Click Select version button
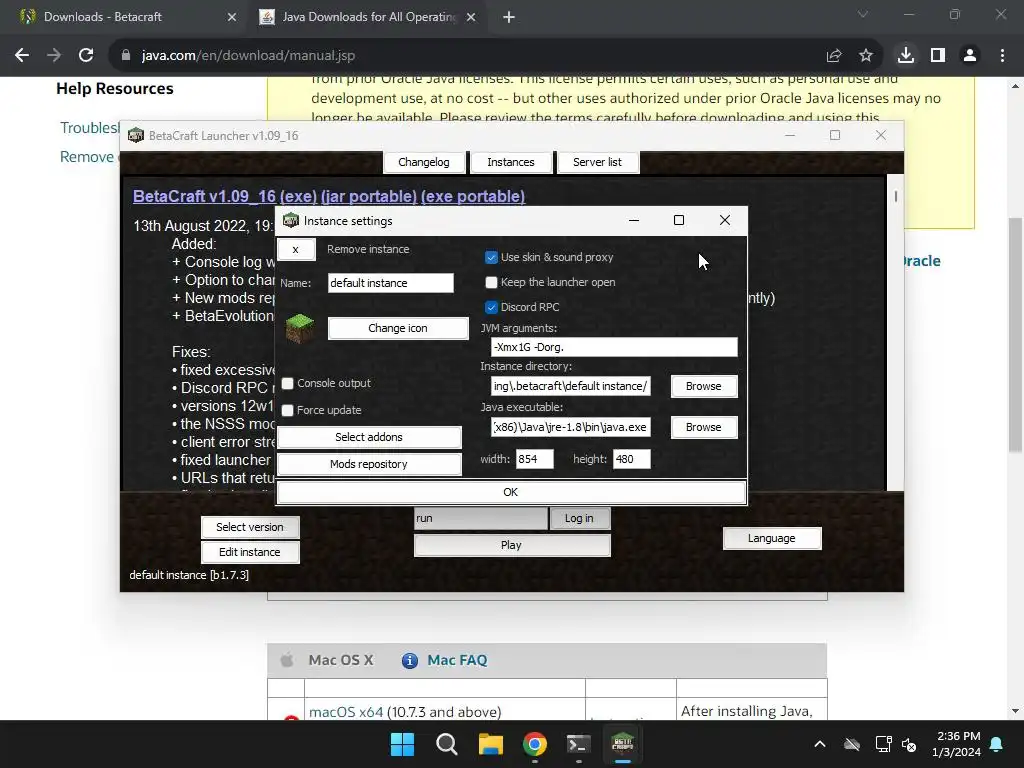The height and width of the screenshot is (768, 1024). pos(250,527)
